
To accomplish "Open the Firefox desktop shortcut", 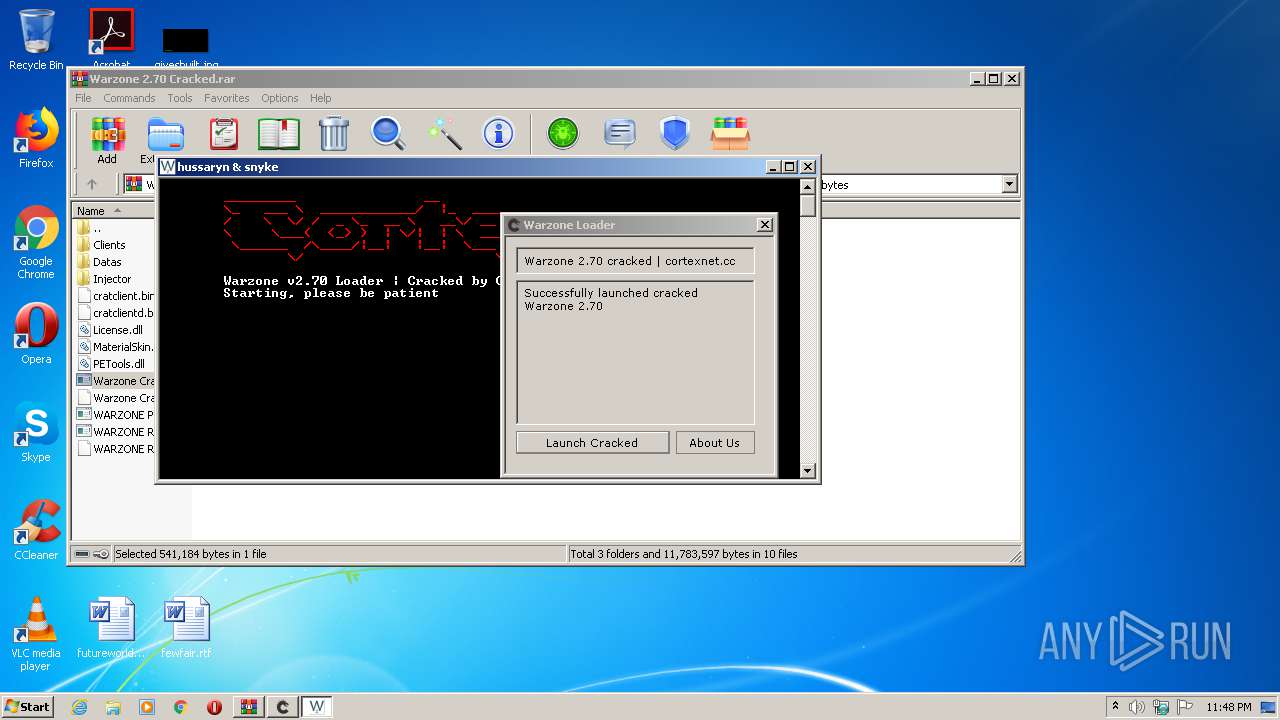I will (x=36, y=138).
